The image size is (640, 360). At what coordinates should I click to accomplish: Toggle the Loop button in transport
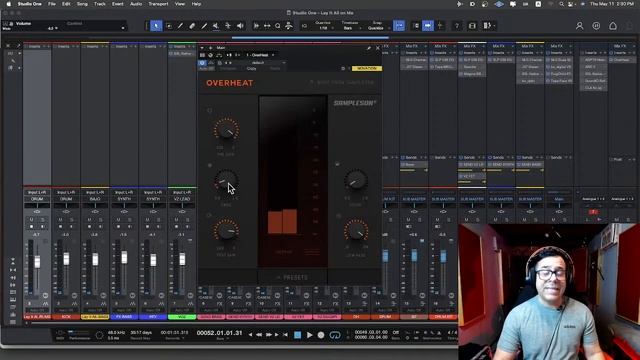tap(335, 335)
